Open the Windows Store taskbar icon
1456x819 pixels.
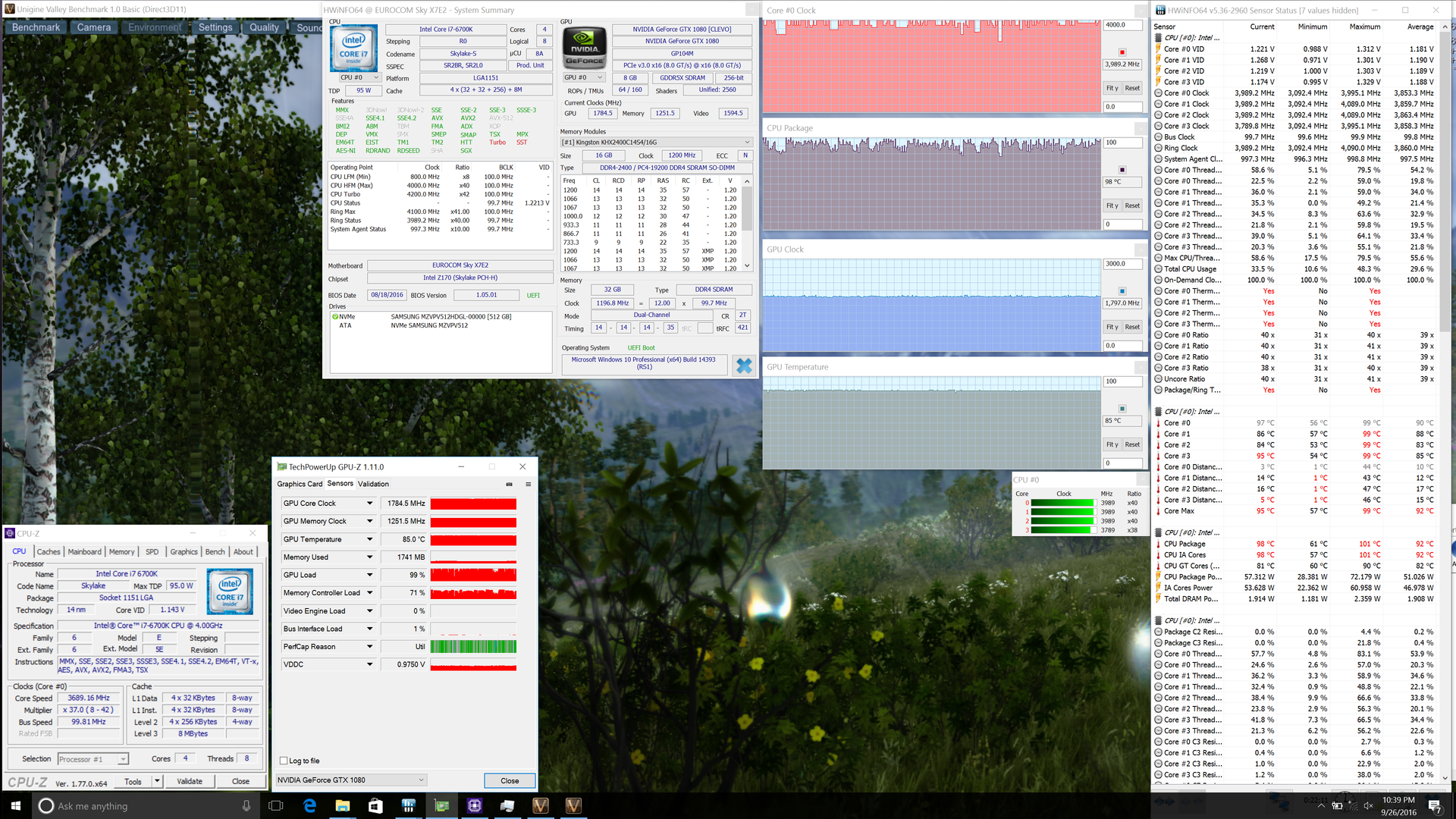375,805
